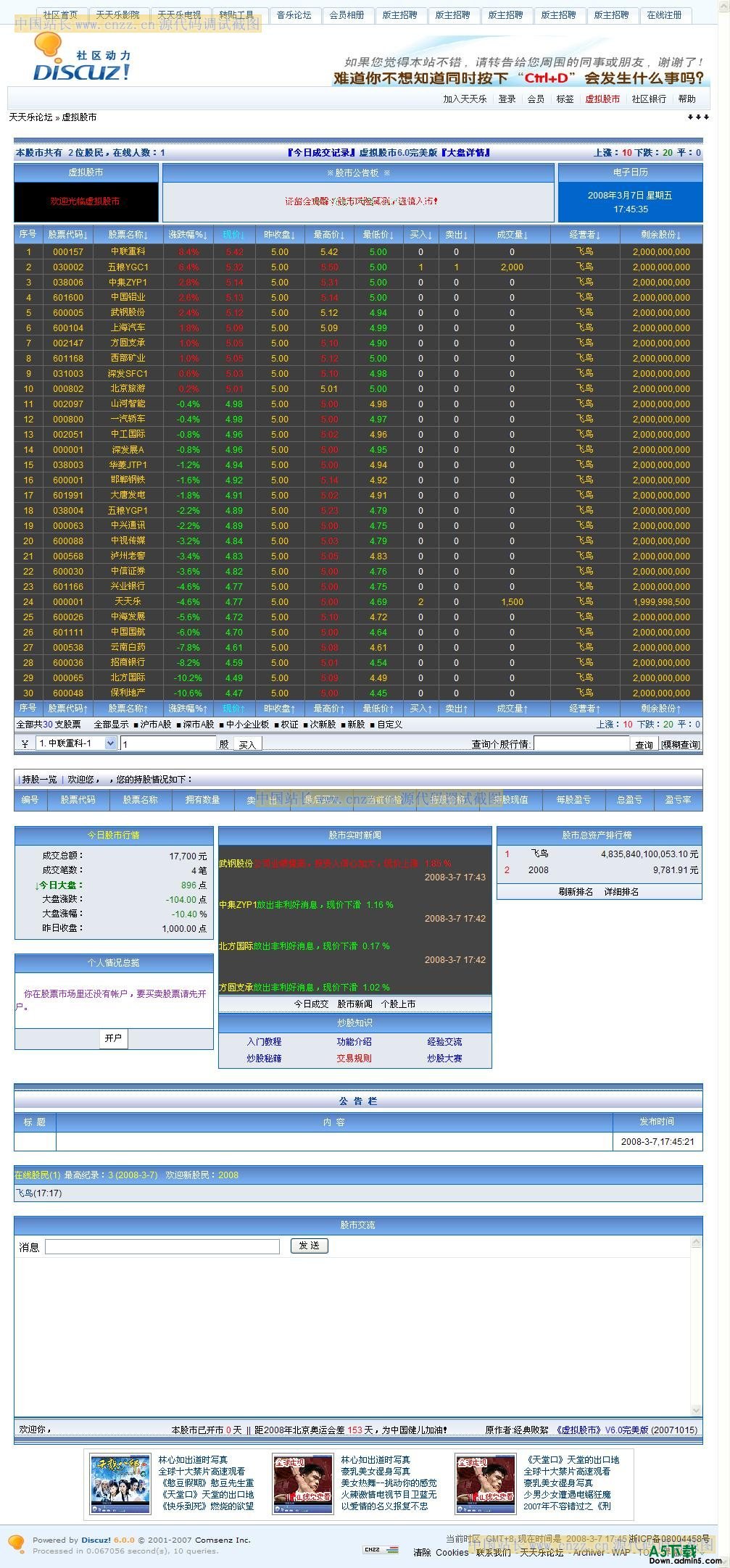Click the 开户 button to open an account

tap(113, 1038)
